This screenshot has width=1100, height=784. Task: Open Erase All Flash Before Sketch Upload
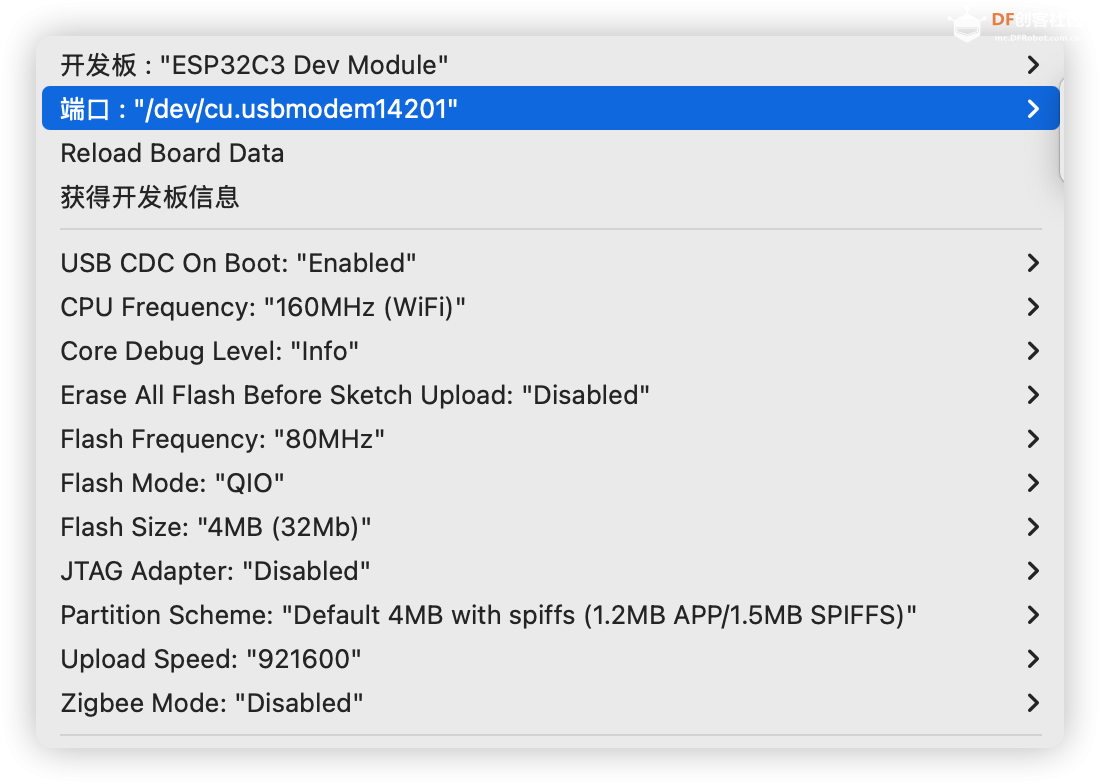click(x=355, y=395)
